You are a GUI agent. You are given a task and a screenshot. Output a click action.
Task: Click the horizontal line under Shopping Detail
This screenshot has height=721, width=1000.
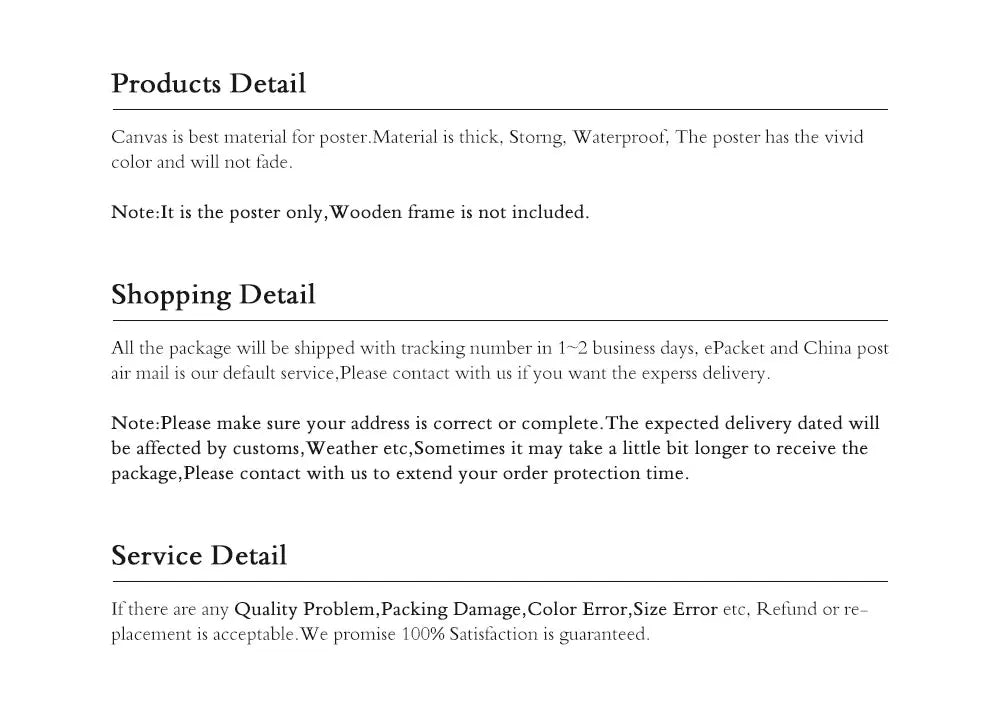500,321
